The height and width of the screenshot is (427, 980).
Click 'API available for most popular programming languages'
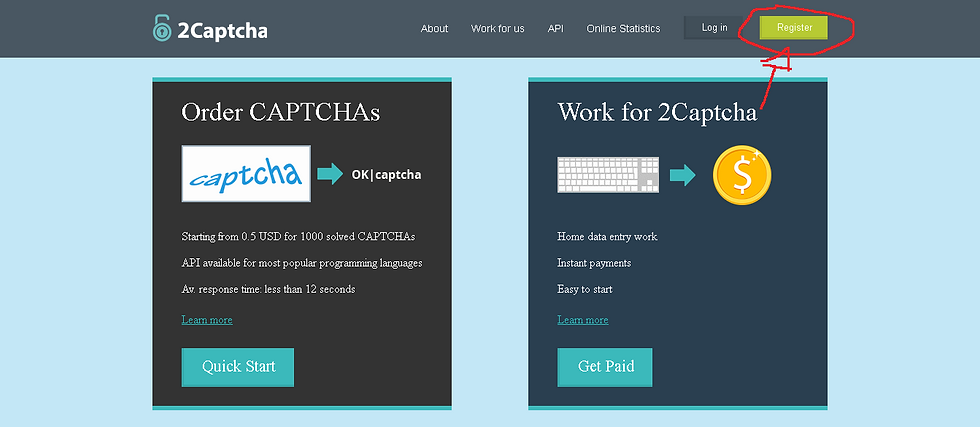(x=302, y=263)
